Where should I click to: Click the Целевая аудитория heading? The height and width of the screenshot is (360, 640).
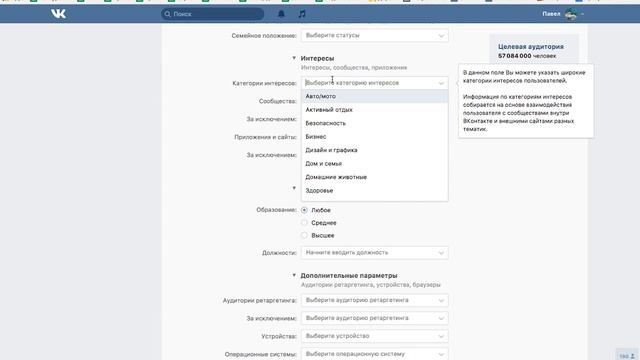point(531,47)
